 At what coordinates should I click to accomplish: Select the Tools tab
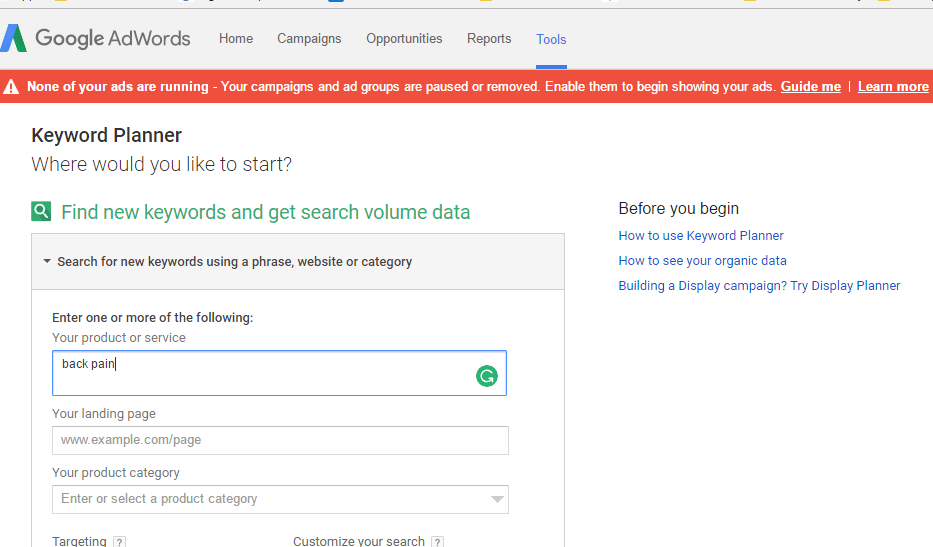click(x=551, y=39)
